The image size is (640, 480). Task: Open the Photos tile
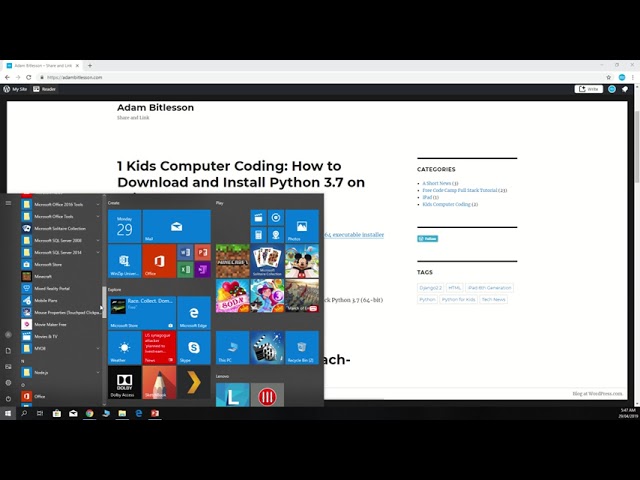[302, 226]
